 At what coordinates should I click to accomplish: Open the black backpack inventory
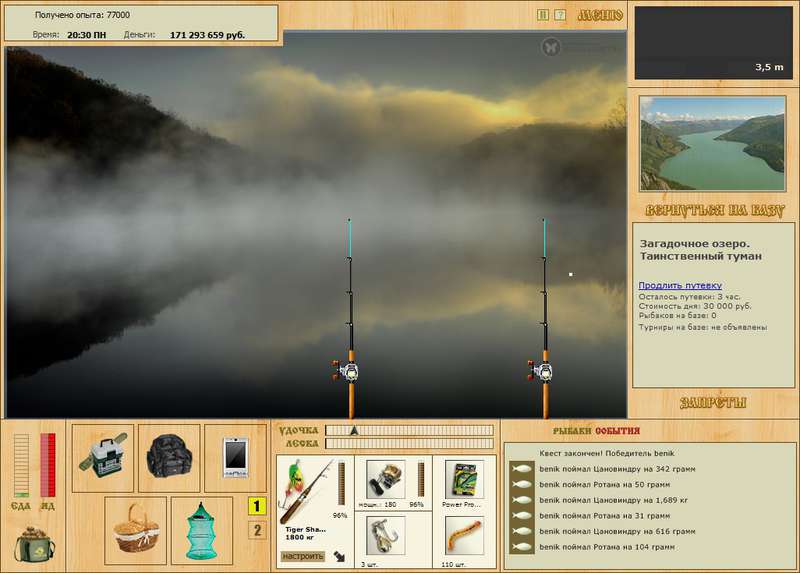pyautogui.click(x=169, y=458)
